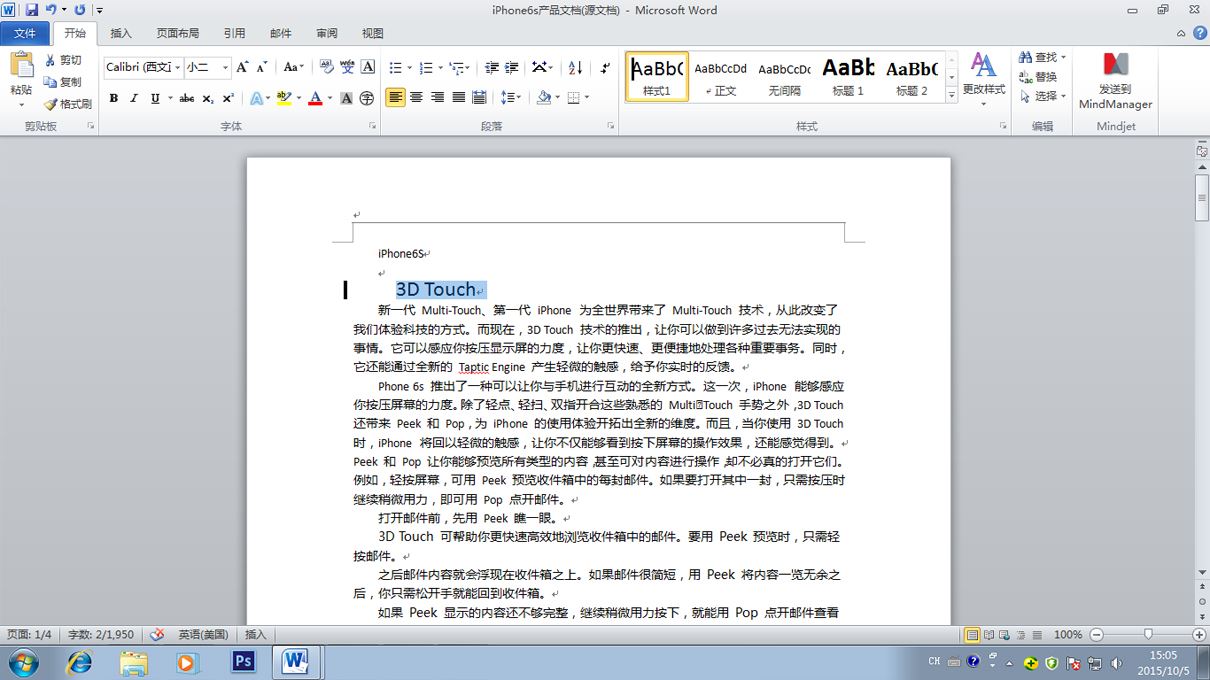
Task: Click the 字数: 2/1,950 word count
Action: [x=100, y=634]
